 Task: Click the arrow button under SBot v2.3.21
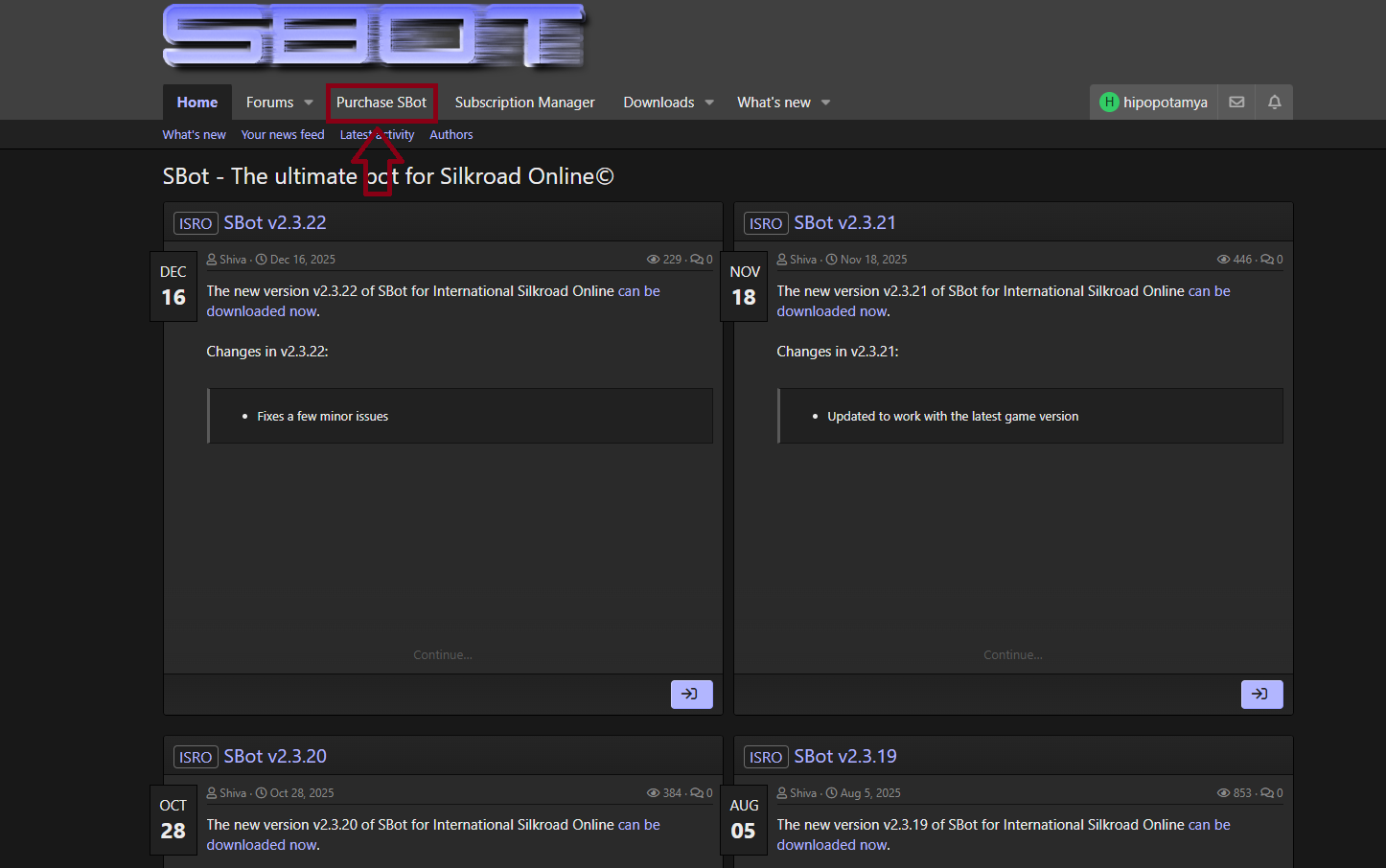1261,695
